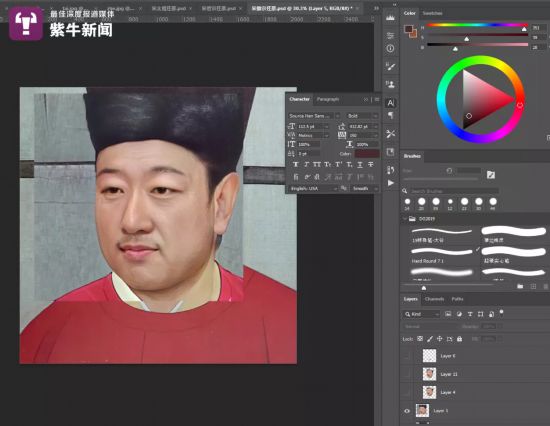Show Layer 4 via visibility box
The width and height of the screenshot is (550, 426).
(x=407, y=392)
